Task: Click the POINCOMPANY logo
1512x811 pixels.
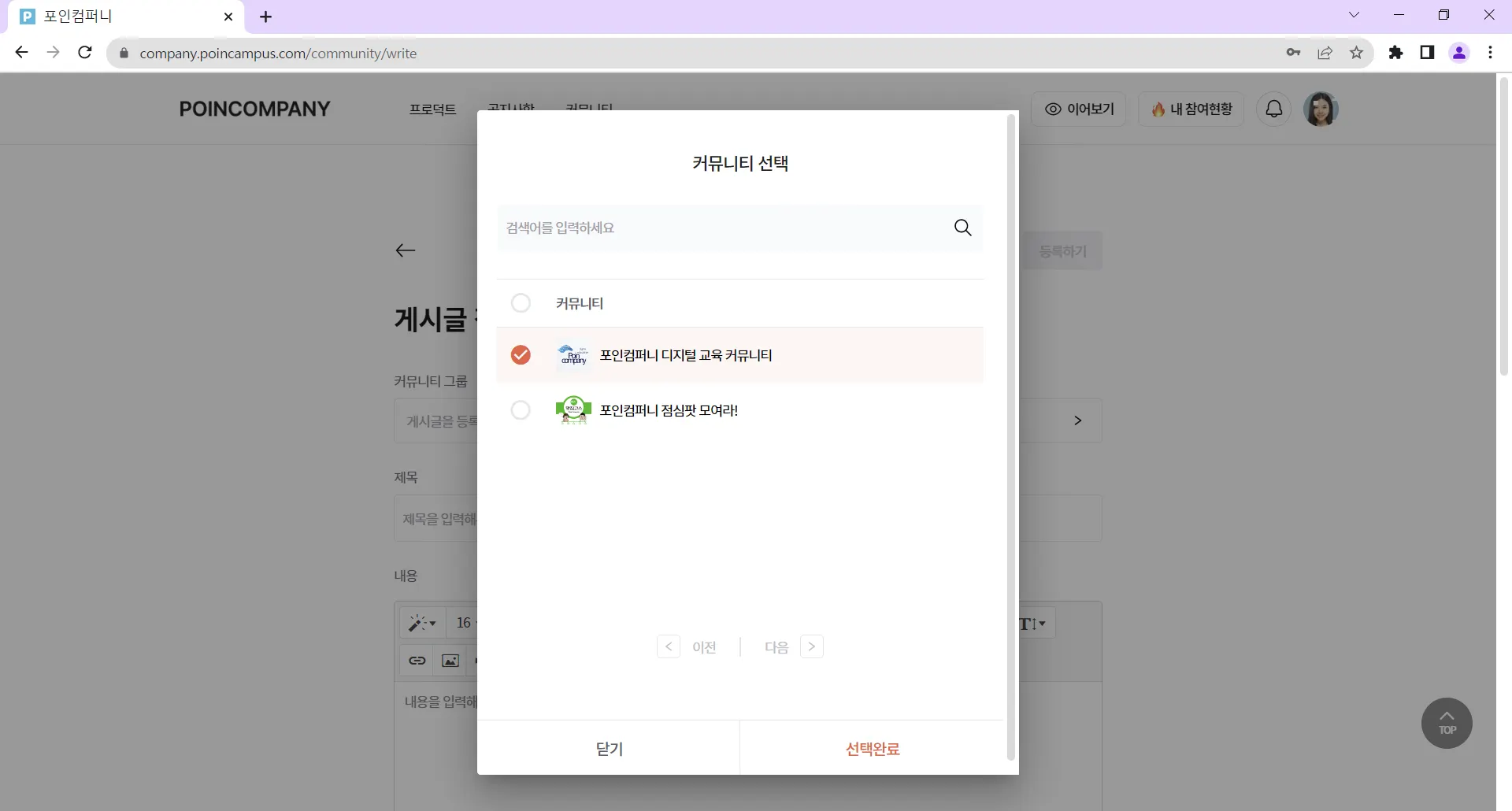Action: (254, 109)
